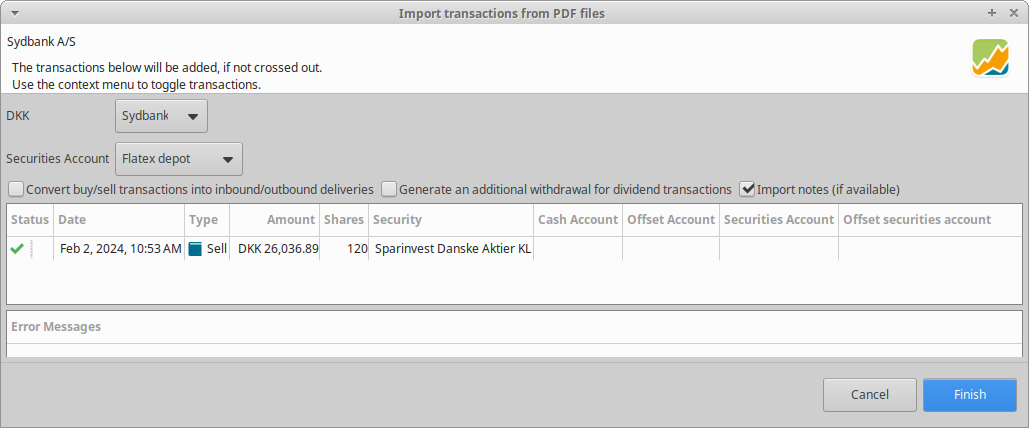Open the Sydbank cash account dropdown
The image size is (1029, 428).
(162, 116)
